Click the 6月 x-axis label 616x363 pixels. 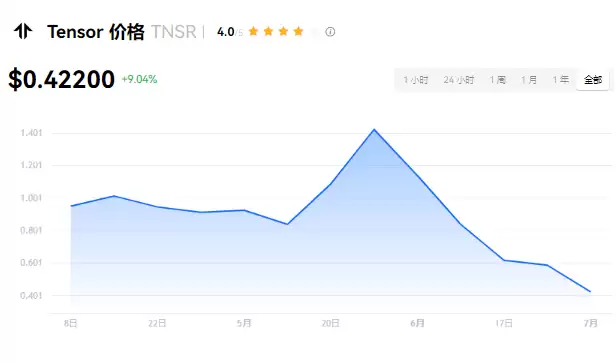417,323
